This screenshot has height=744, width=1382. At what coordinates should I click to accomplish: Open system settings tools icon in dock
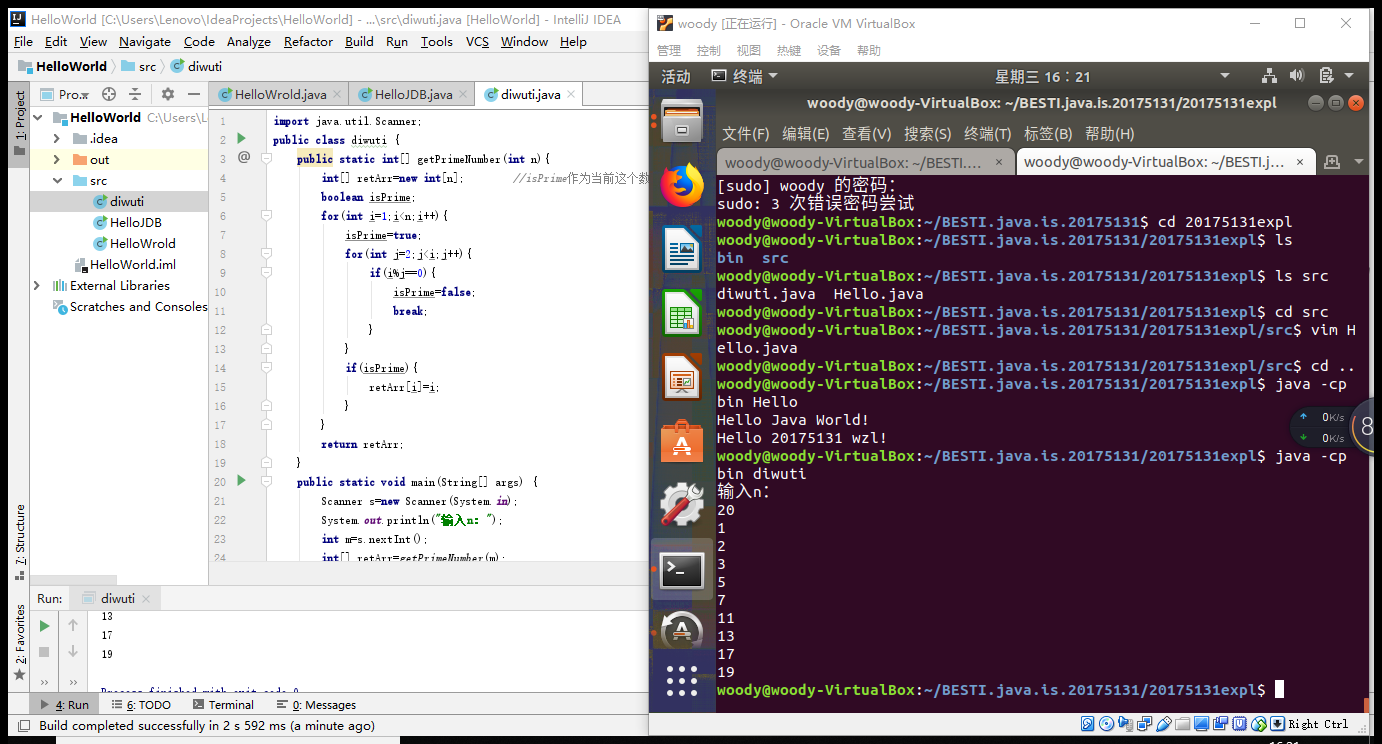tap(682, 505)
